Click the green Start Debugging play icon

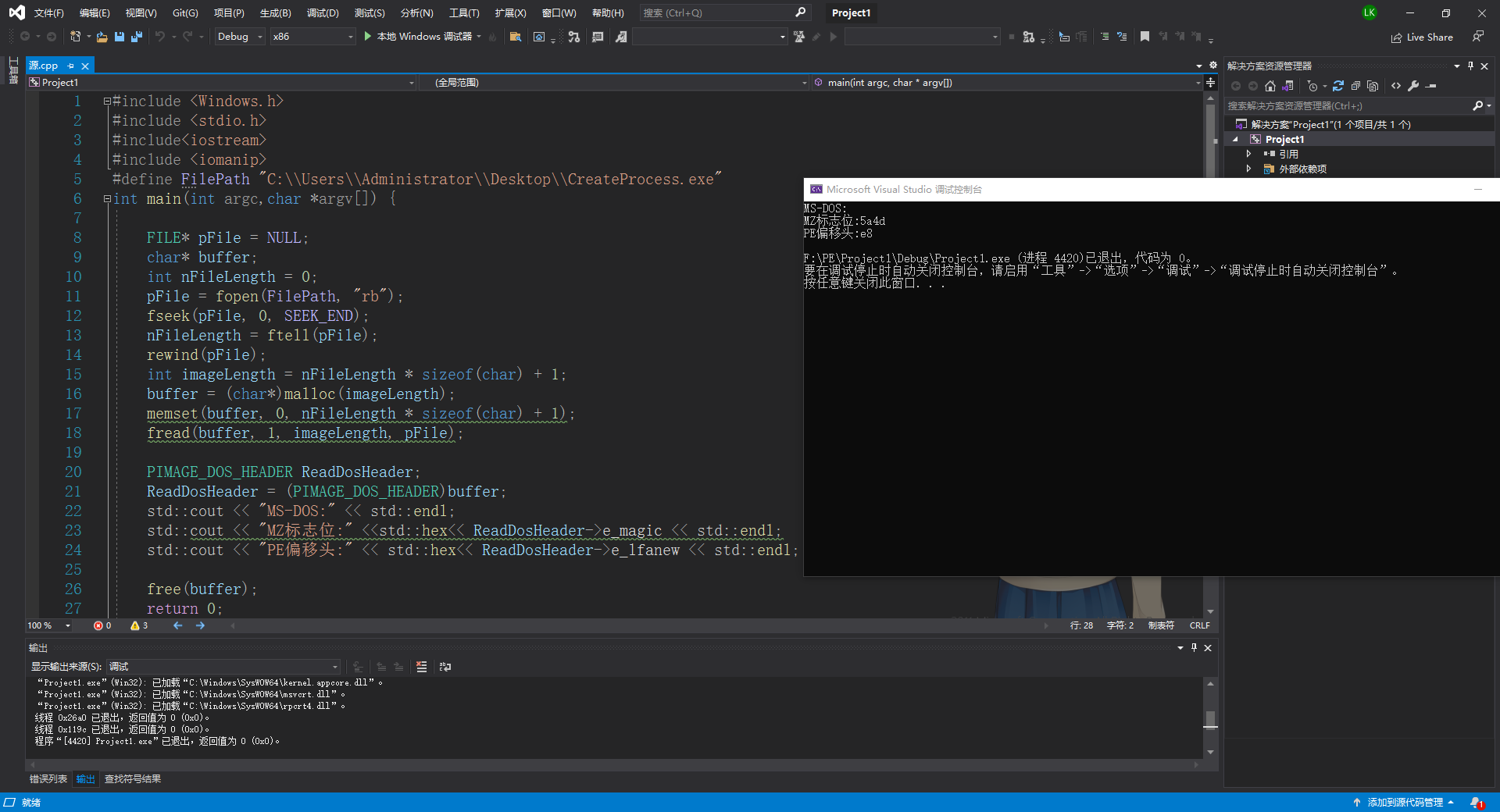pos(367,37)
